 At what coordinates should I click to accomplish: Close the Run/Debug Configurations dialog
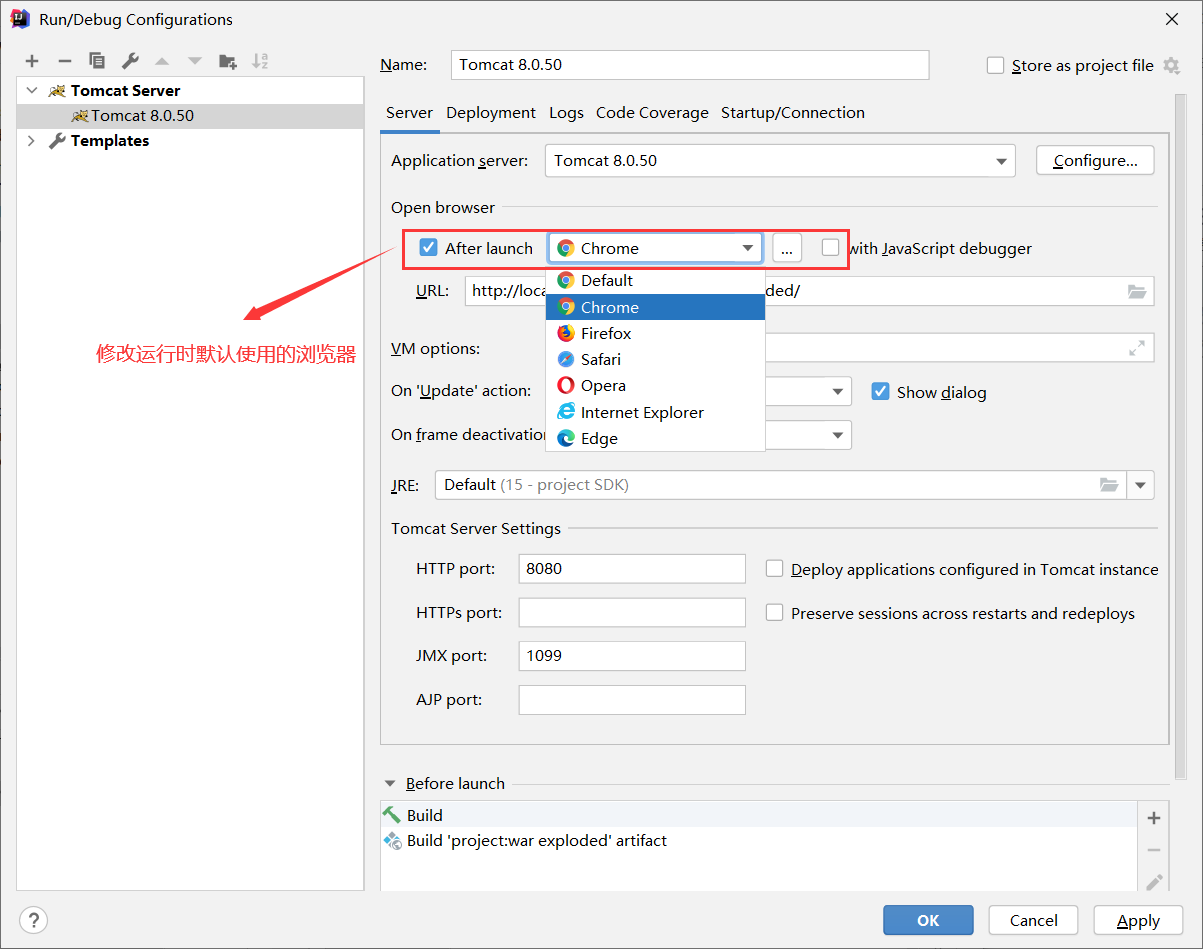[x=1172, y=19]
